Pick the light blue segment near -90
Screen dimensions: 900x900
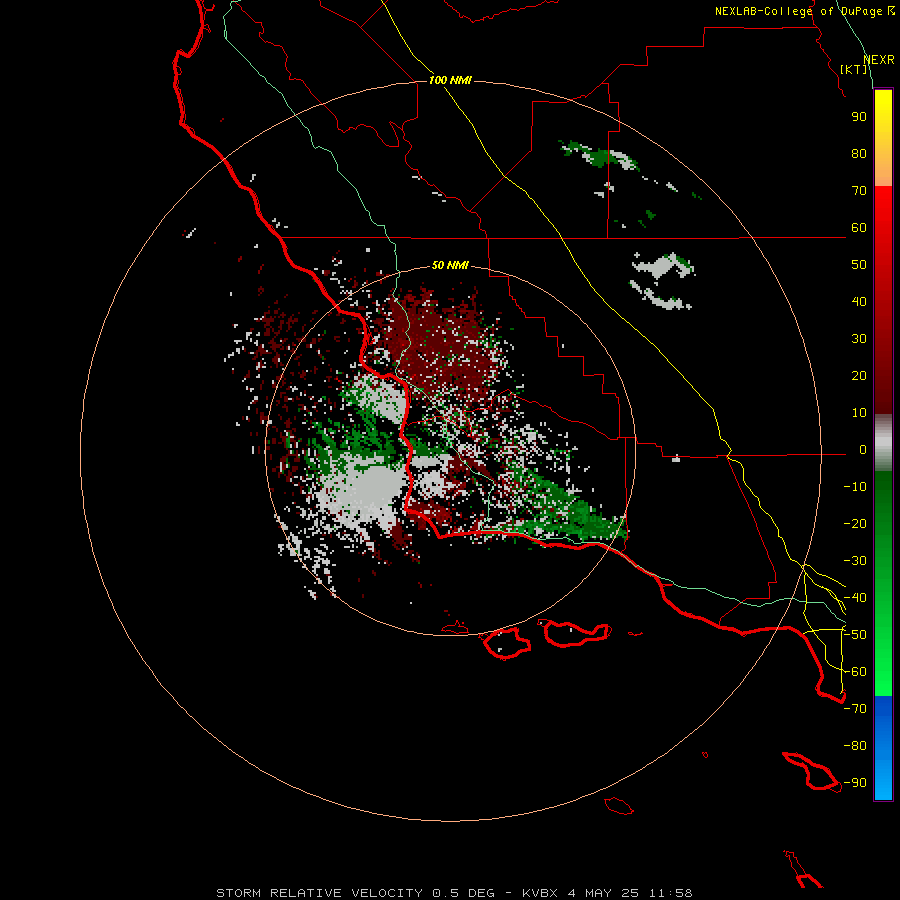pyautogui.click(x=883, y=781)
